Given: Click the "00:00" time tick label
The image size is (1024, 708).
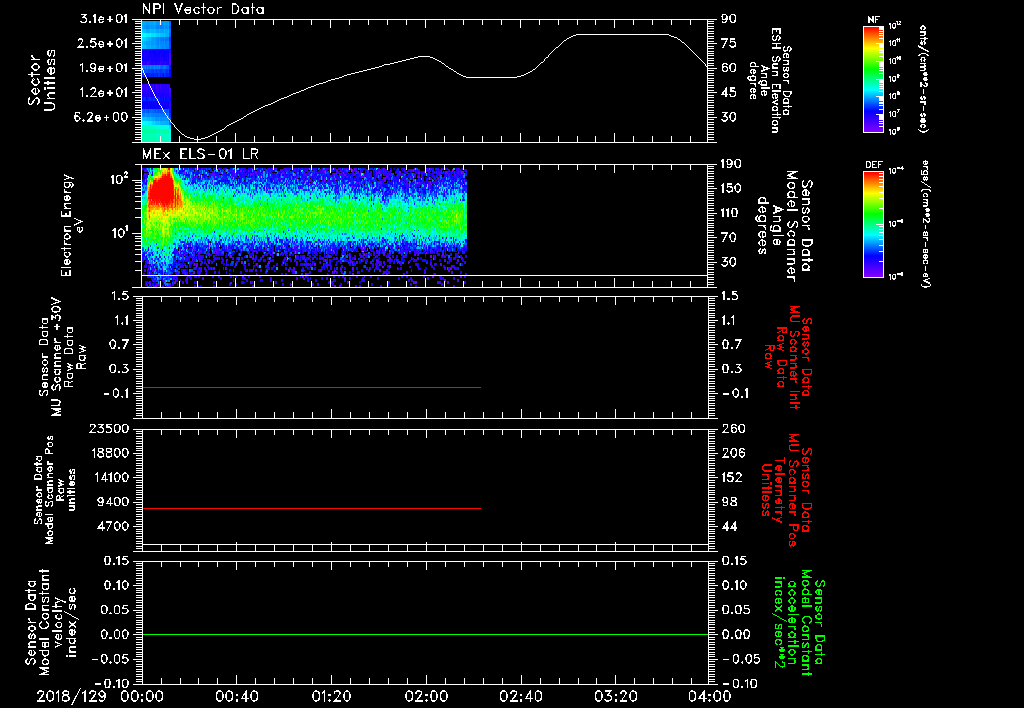Looking at the screenshot, I should click(x=142, y=696).
